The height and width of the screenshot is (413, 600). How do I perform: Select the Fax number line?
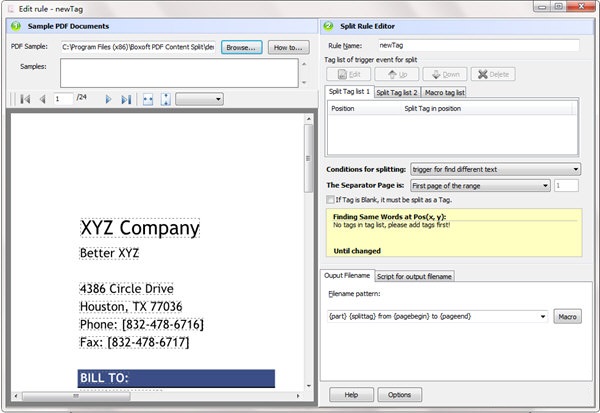(134, 342)
